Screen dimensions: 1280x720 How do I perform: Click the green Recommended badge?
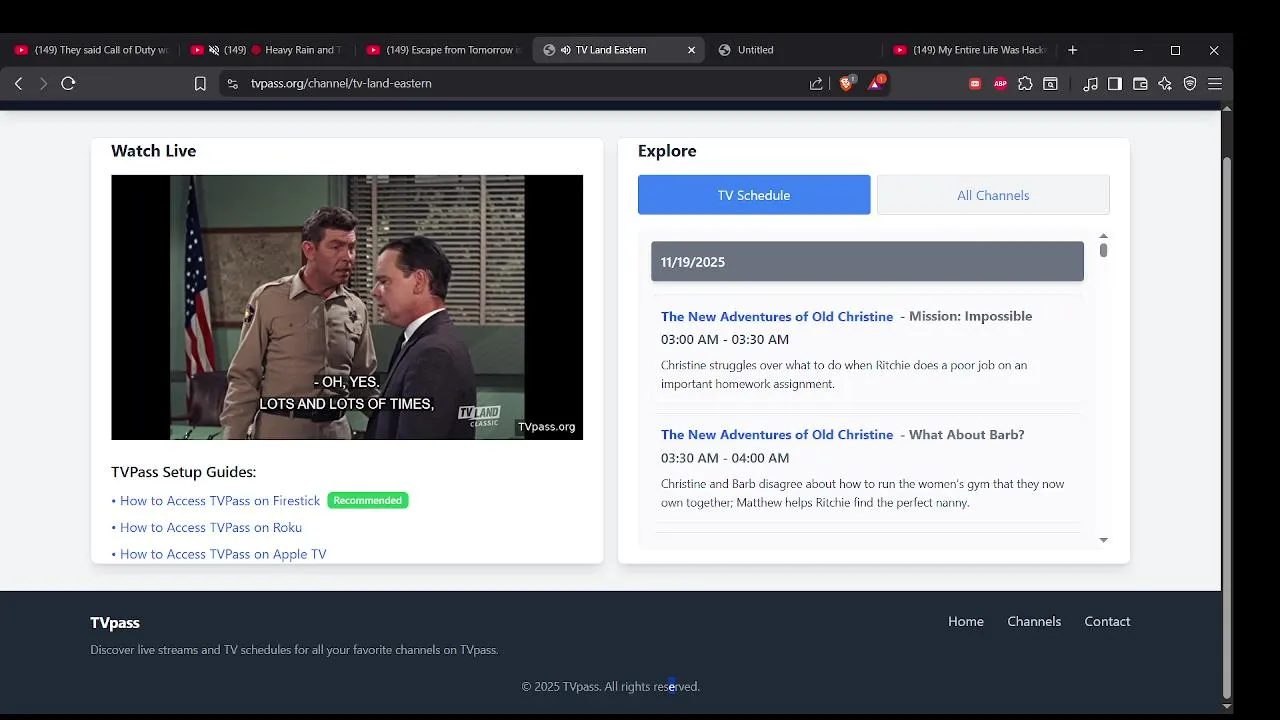368,501
